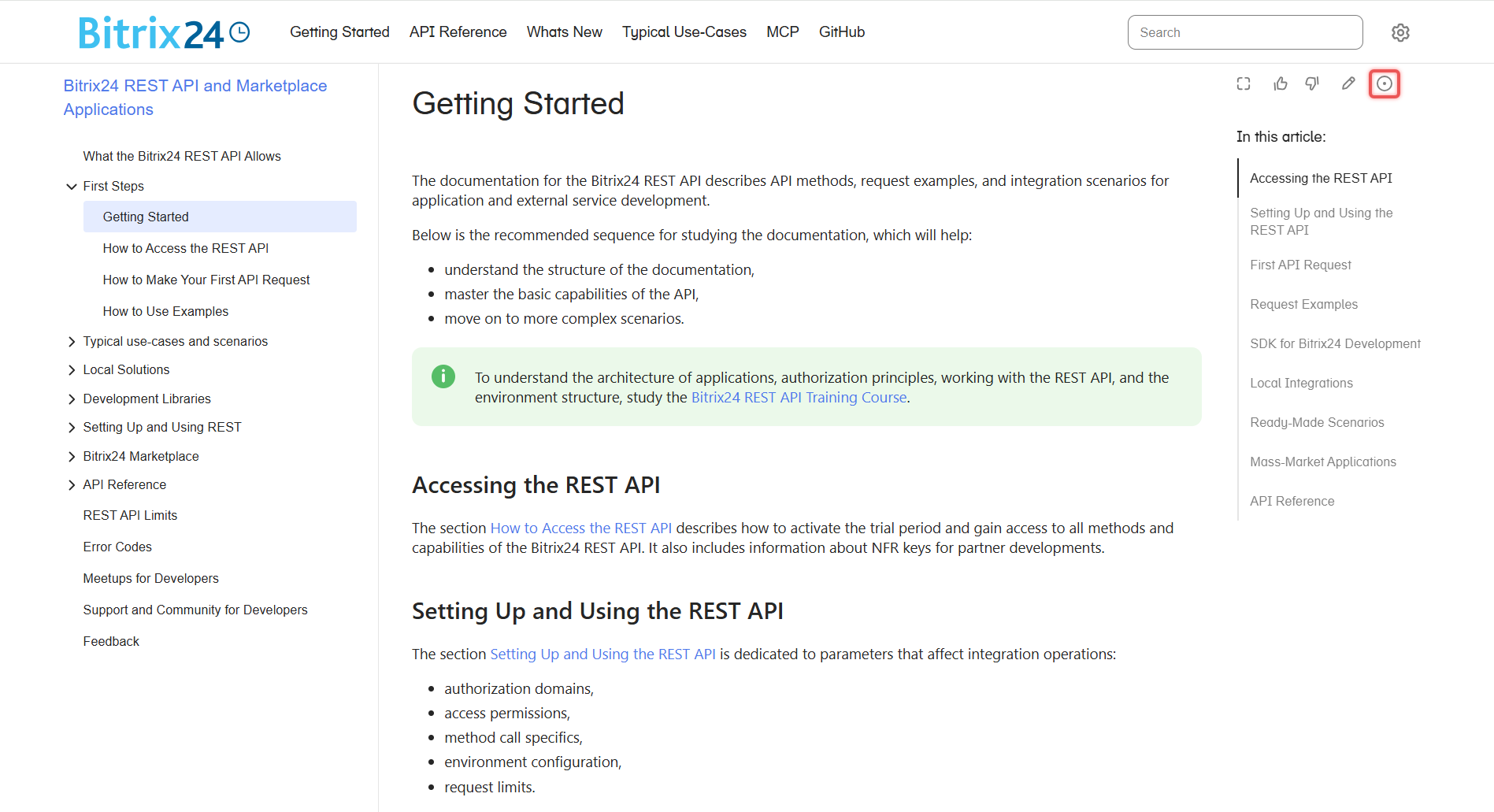
Task: Click the Search input field
Action: 1244,32
